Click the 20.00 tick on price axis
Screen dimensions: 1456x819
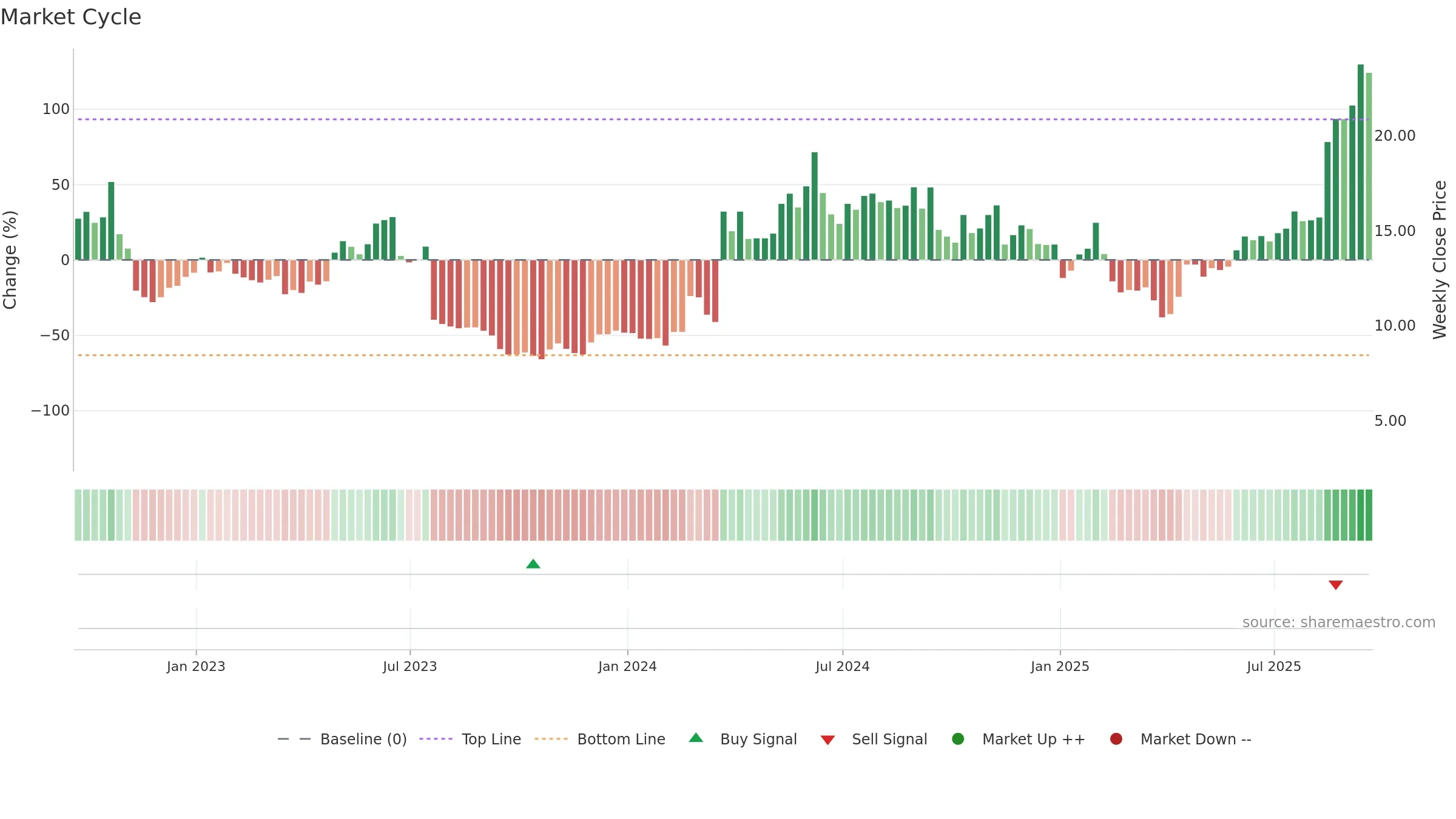tap(1395, 136)
